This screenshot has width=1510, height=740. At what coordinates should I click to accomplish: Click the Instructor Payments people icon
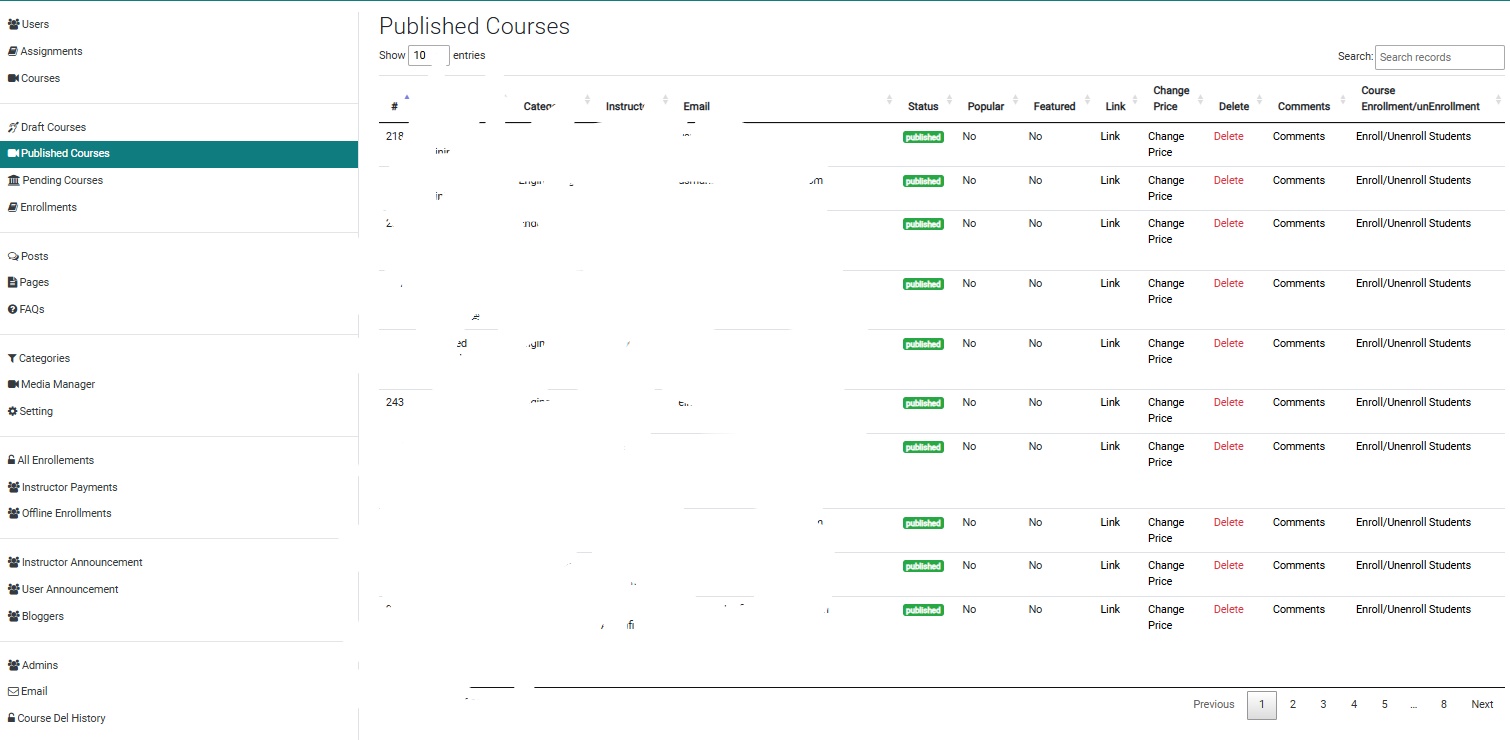(x=14, y=487)
